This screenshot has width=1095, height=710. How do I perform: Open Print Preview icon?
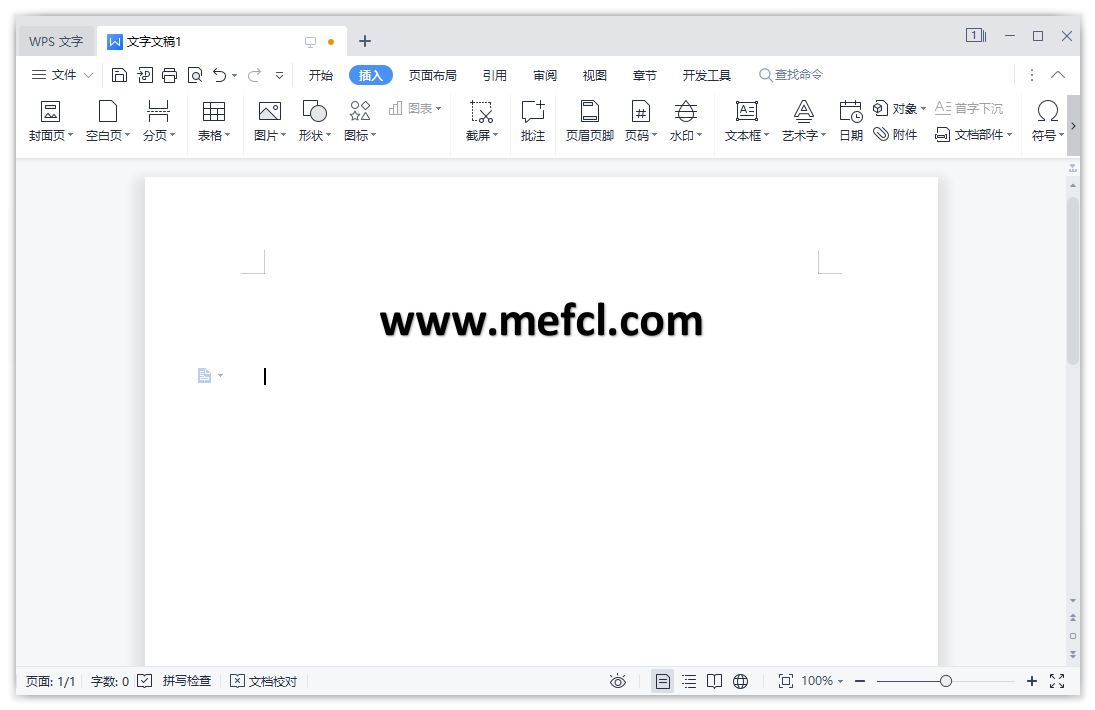[195, 75]
